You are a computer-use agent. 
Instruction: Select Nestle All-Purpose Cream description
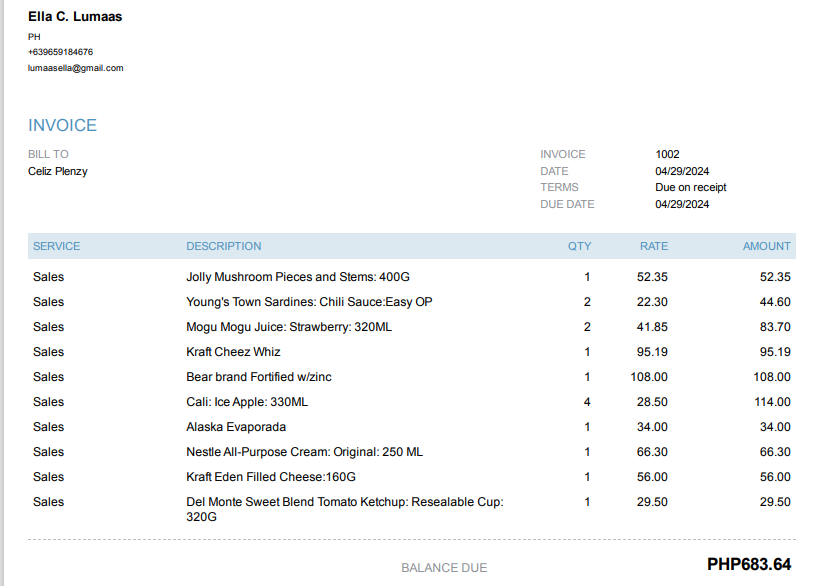(305, 452)
